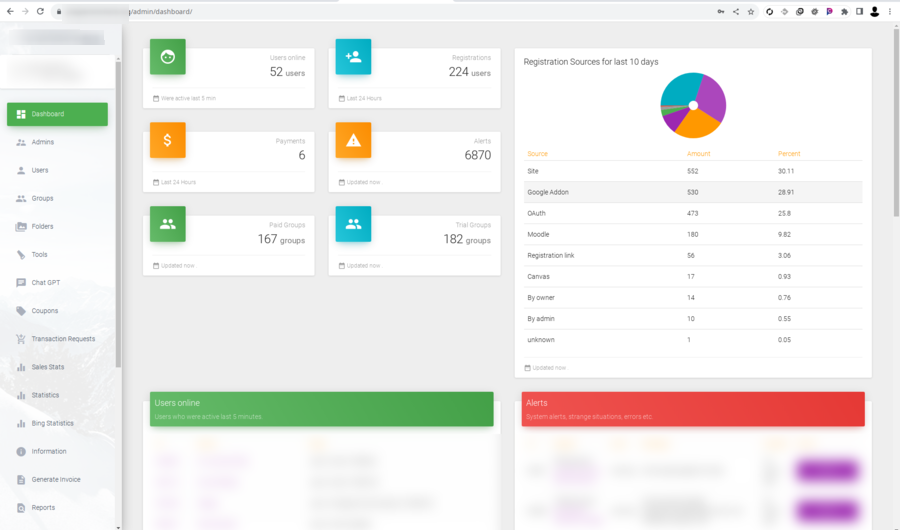Click the orange slice of the pie chart
The height and width of the screenshot is (530, 900).
[696, 125]
